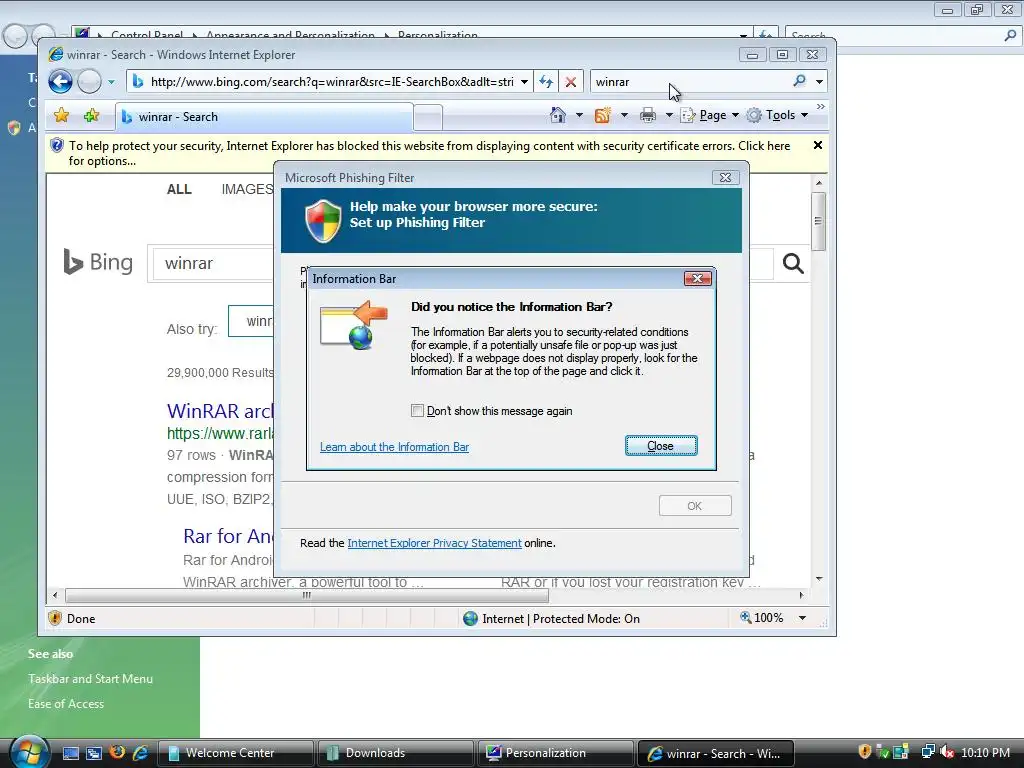The width and height of the screenshot is (1024, 768).
Task: Click the IE Forward arrow button
Action: pos(89,82)
